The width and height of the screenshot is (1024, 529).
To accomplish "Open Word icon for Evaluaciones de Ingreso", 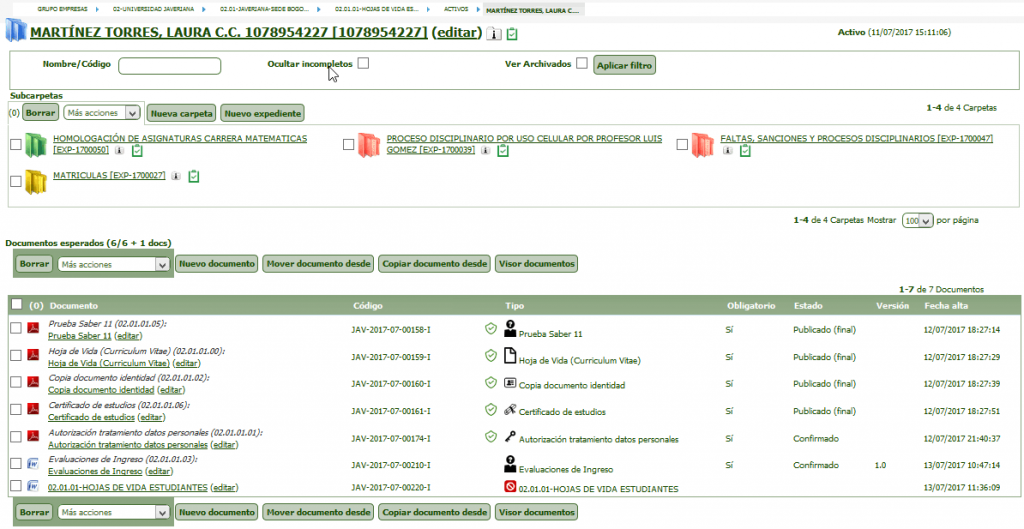I will 33,464.
